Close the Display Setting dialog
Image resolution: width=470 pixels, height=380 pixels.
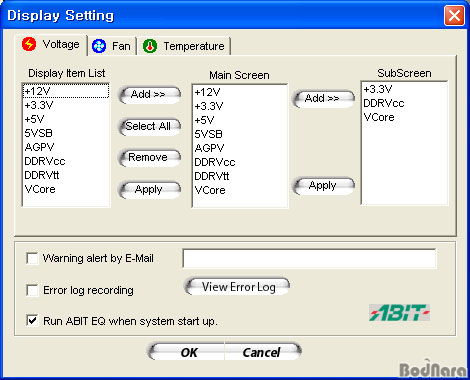(x=454, y=15)
